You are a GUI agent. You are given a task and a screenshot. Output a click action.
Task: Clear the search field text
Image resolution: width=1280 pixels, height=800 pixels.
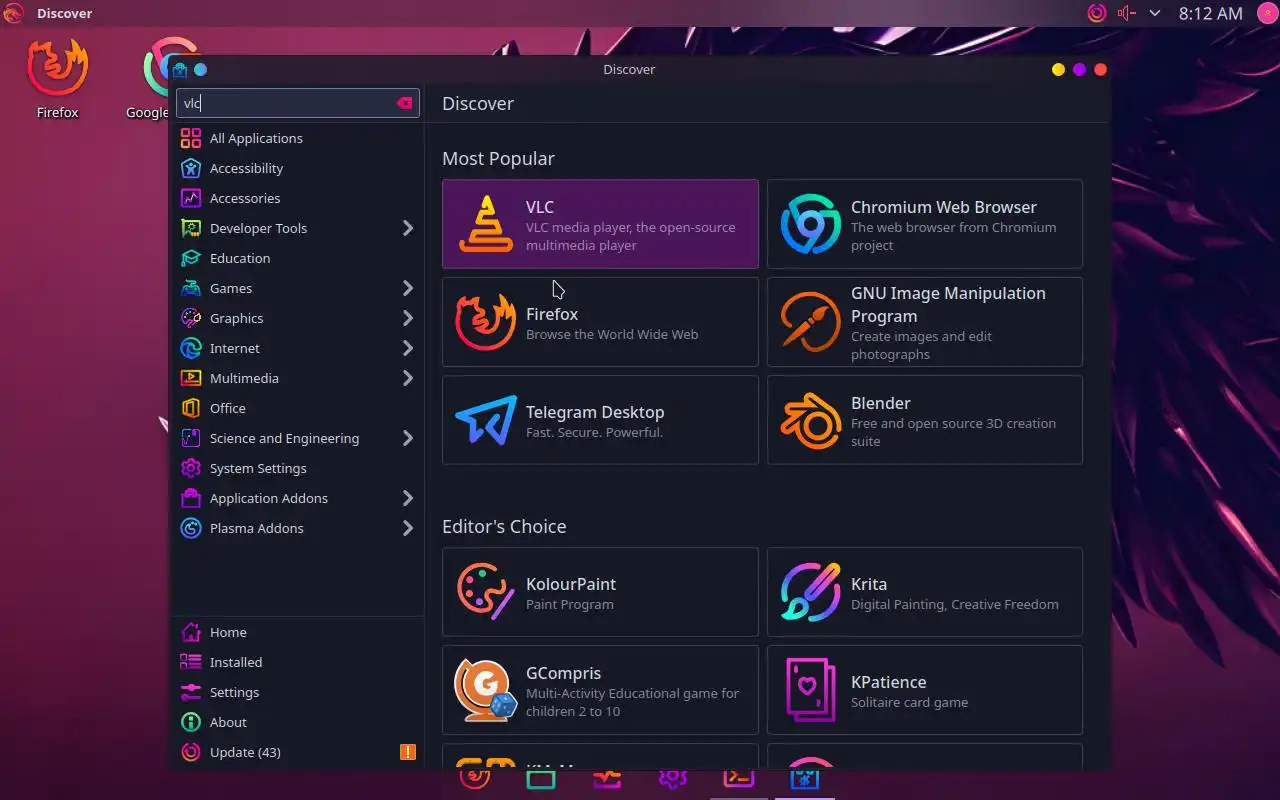pos(404,103)
